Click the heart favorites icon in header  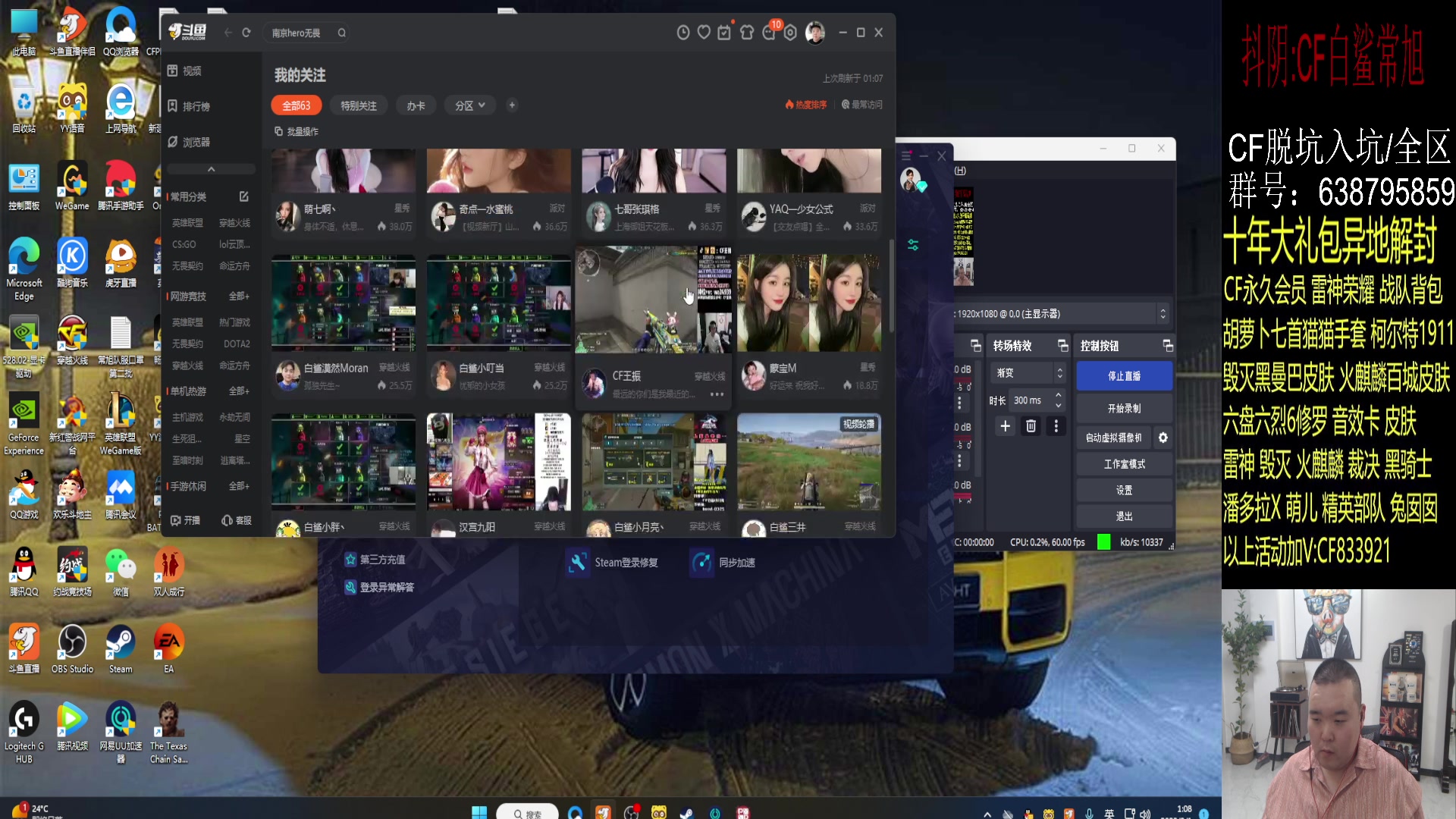(704, 33)
